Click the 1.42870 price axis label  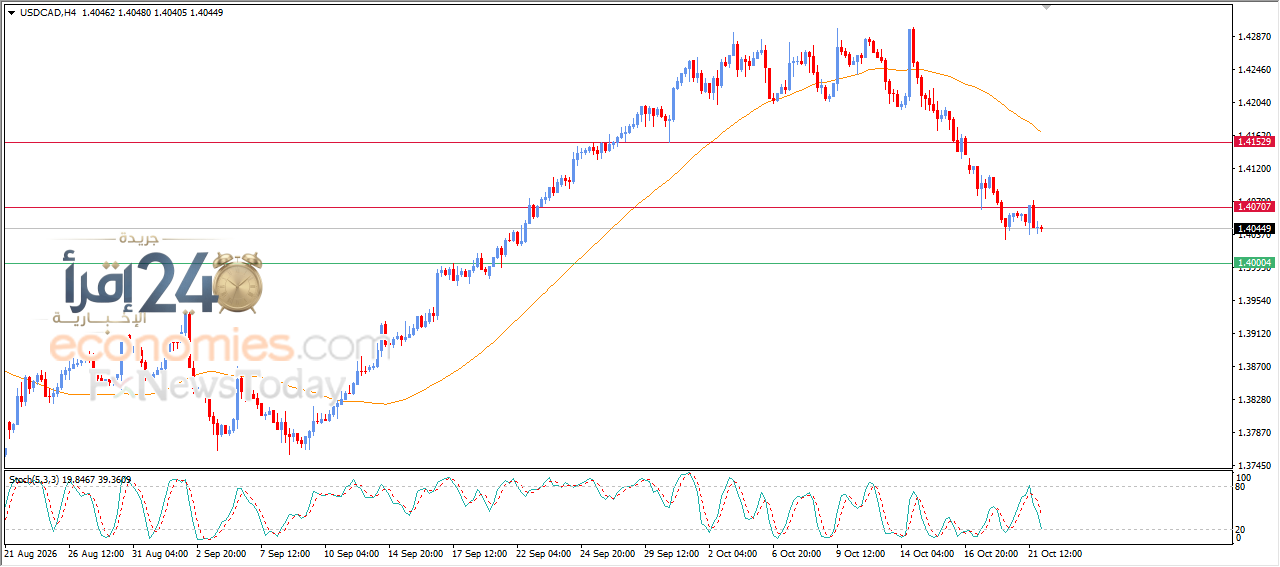click(1254, 37)
